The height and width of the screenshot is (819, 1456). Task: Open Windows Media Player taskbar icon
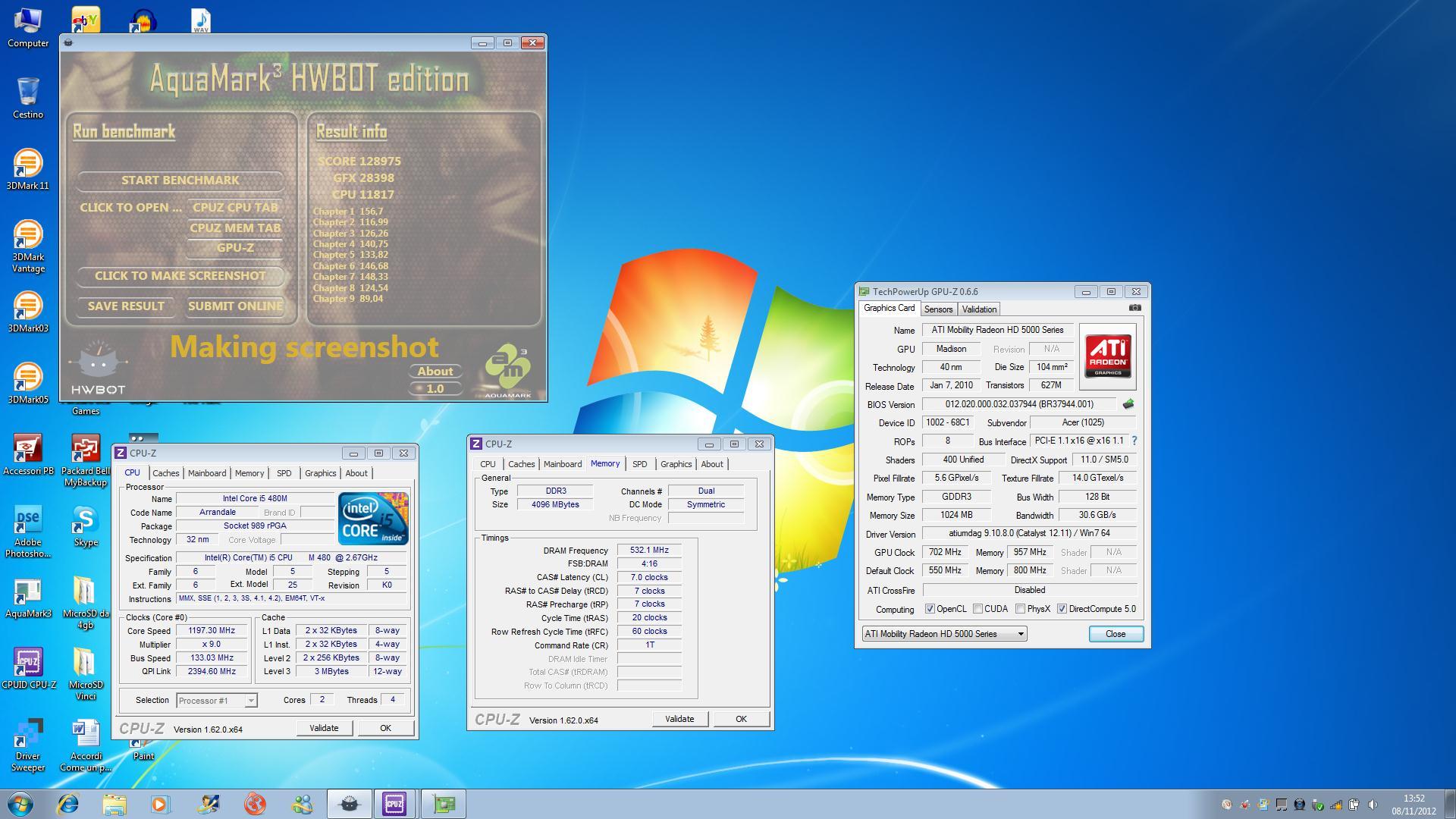point(161,804)
